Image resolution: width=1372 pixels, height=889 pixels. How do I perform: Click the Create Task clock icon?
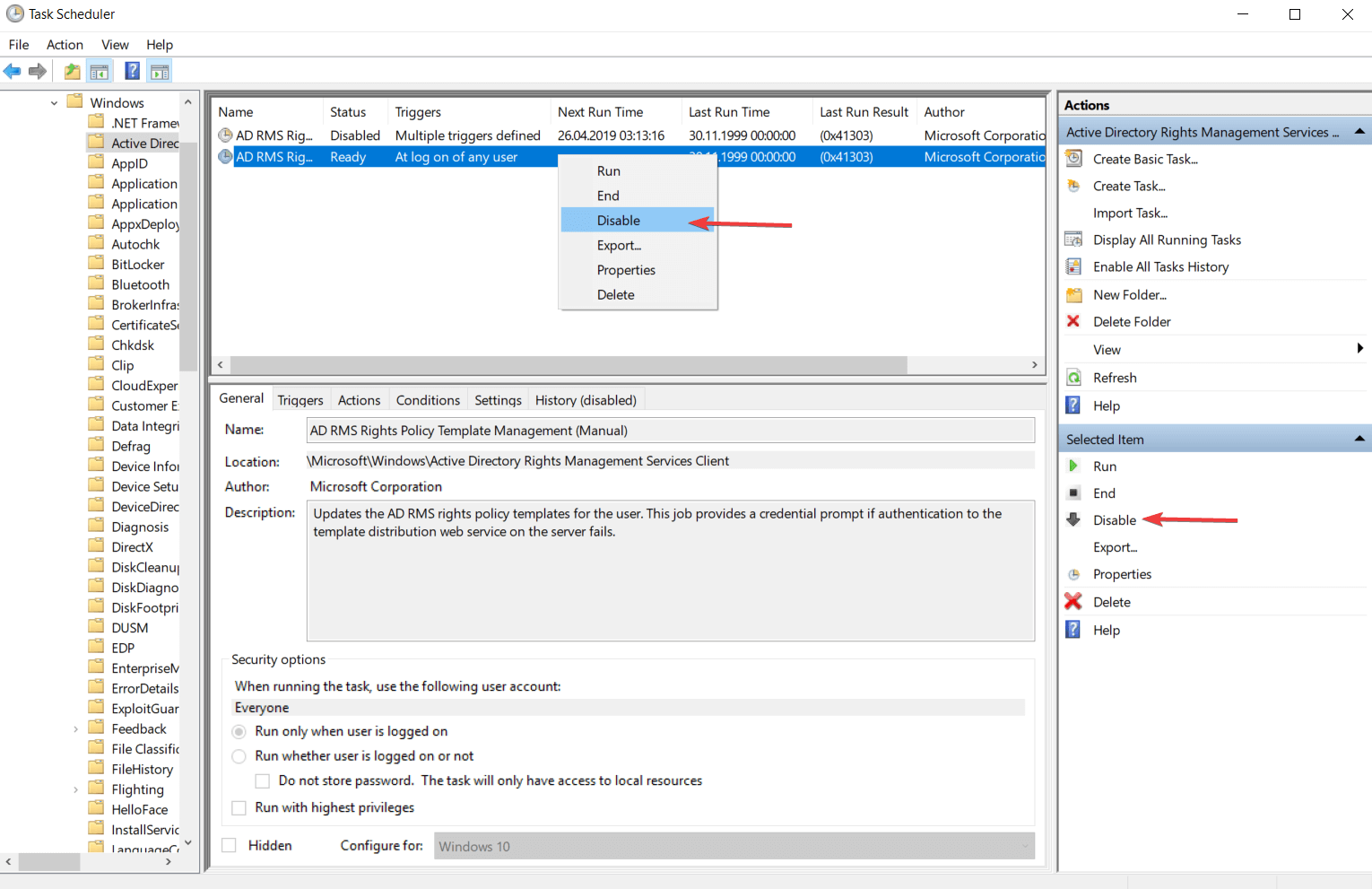click(1073, 186)
